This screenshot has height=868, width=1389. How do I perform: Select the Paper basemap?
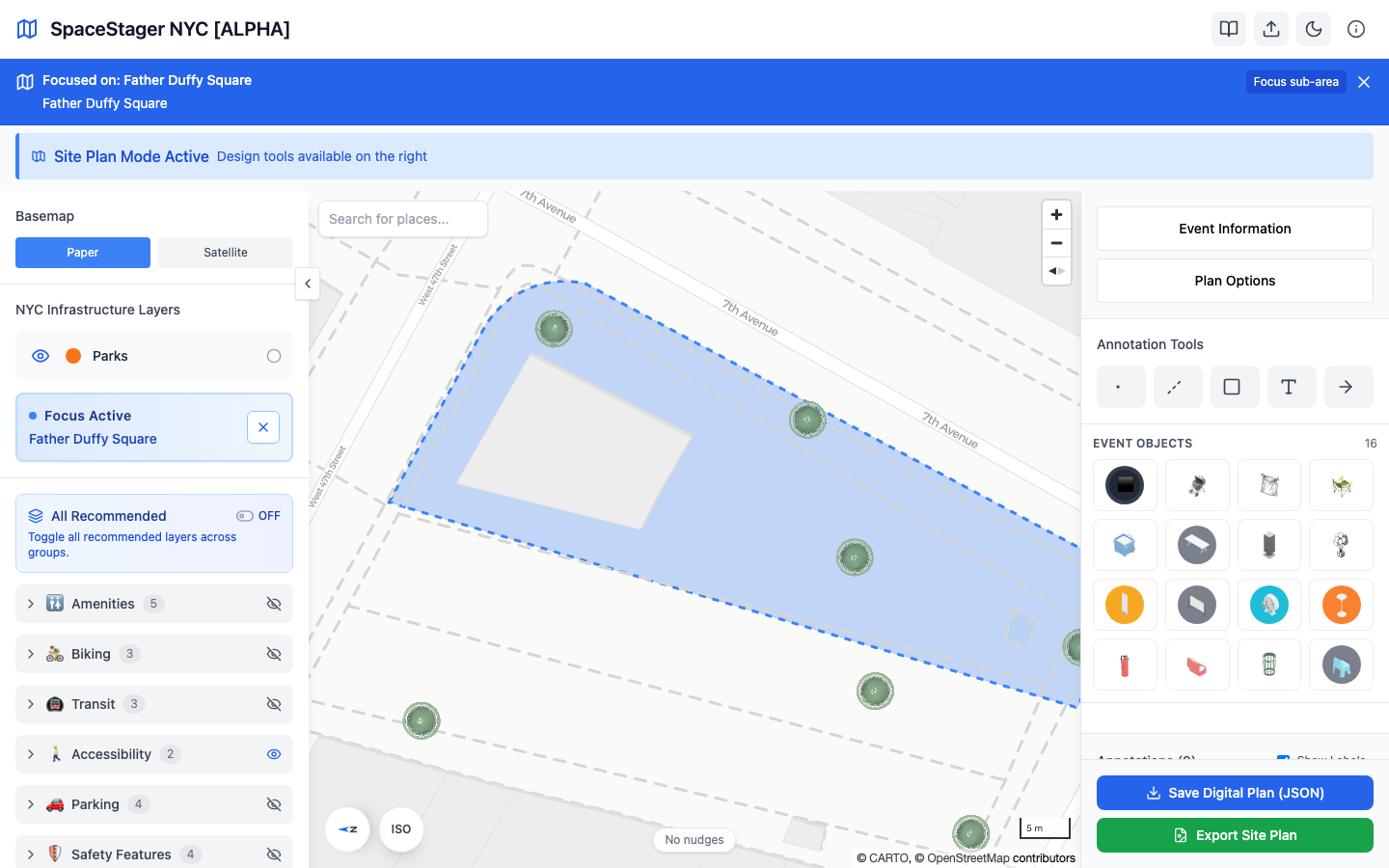click(x=83, y=253)
